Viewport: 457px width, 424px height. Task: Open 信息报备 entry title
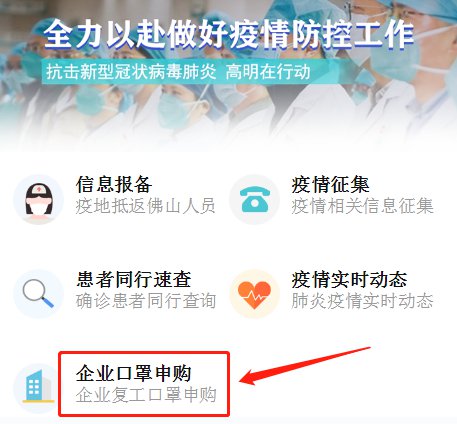click(x=114, y=184)
